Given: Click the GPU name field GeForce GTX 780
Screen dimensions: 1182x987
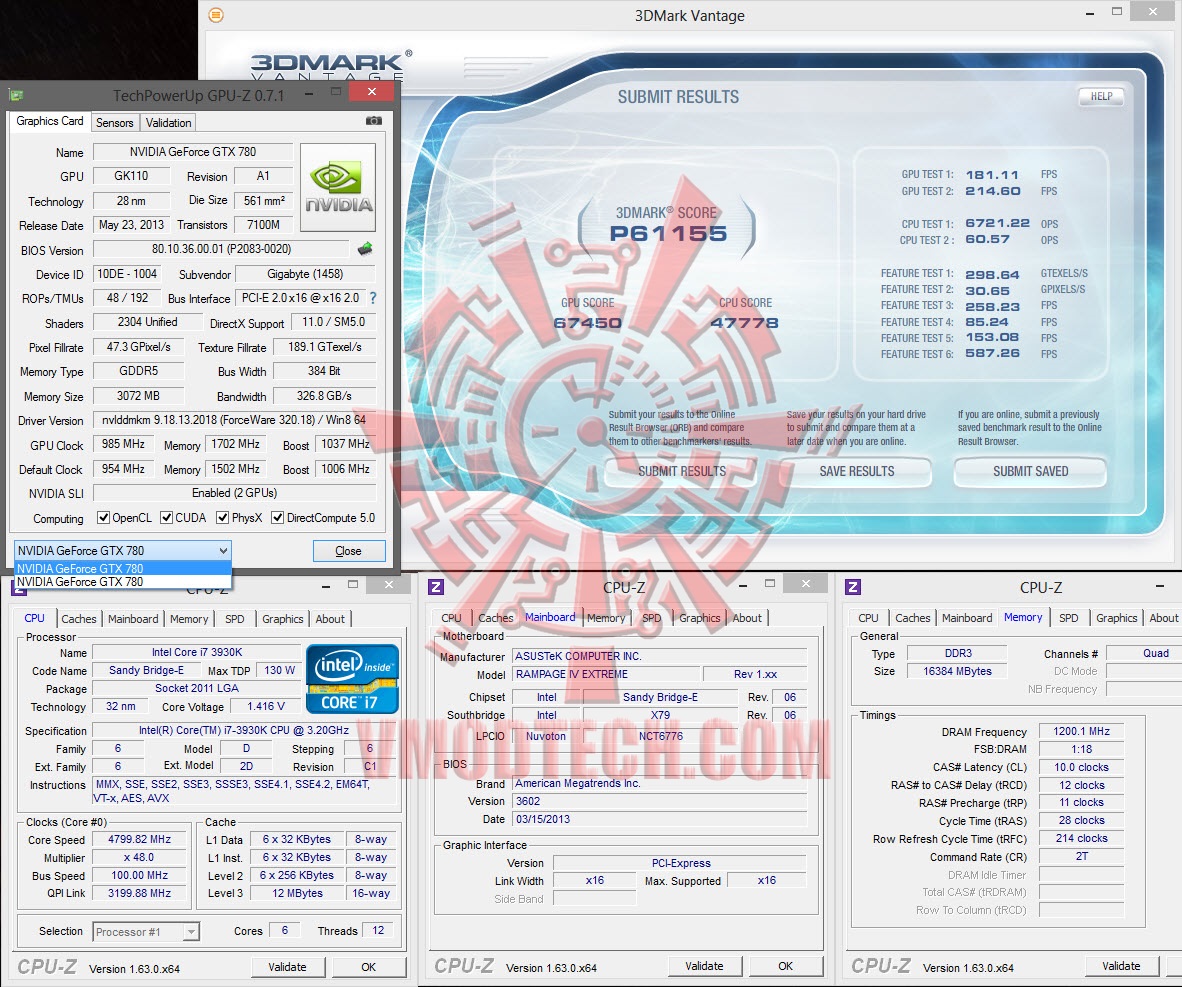Looking at the screenshot, I should click(193, 152).
